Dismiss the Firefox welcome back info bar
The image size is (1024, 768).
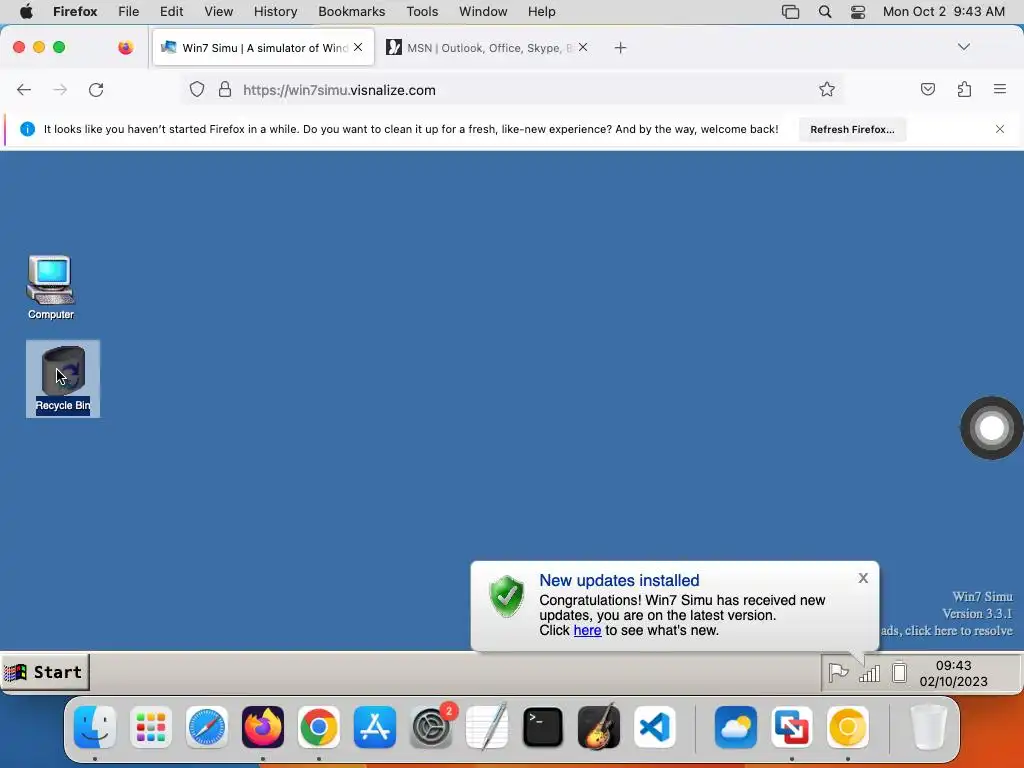[x=1000, y=129]
